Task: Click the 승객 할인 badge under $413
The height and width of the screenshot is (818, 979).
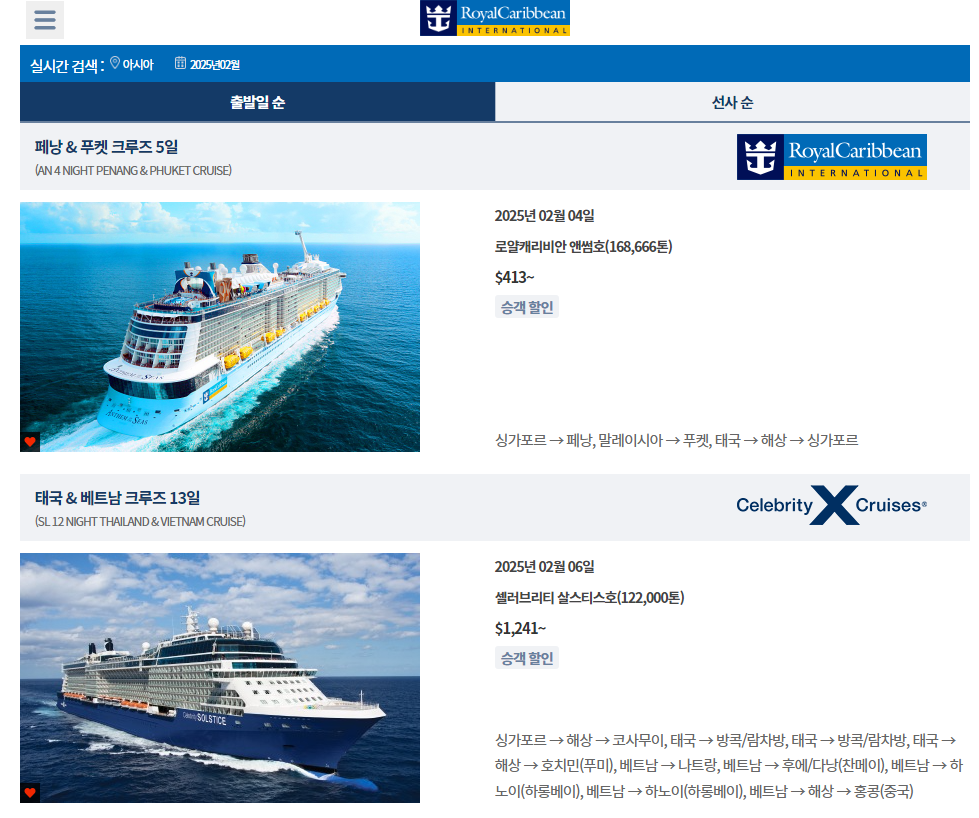Action: click(x=527, y=307)
